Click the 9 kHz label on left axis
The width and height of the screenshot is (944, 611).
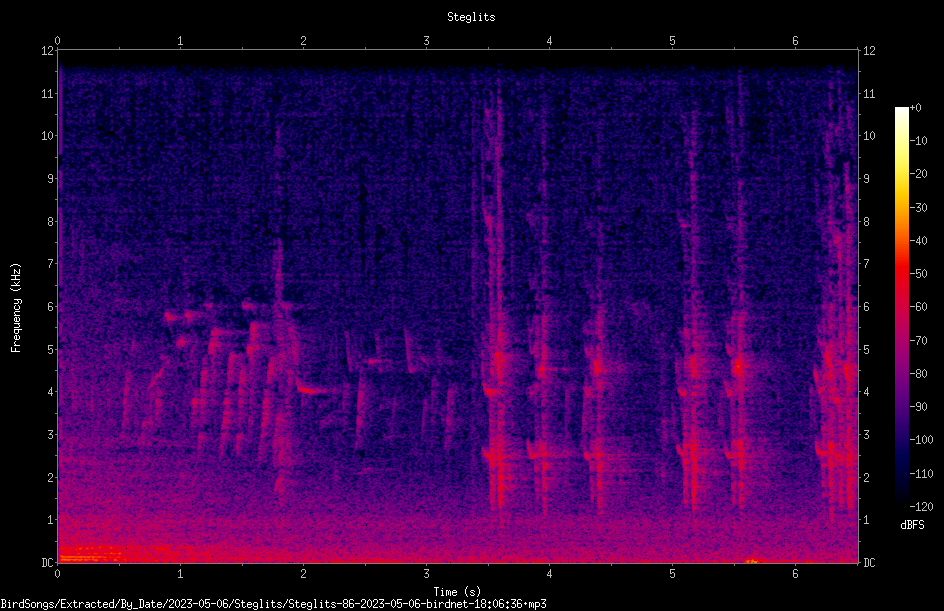51,178
